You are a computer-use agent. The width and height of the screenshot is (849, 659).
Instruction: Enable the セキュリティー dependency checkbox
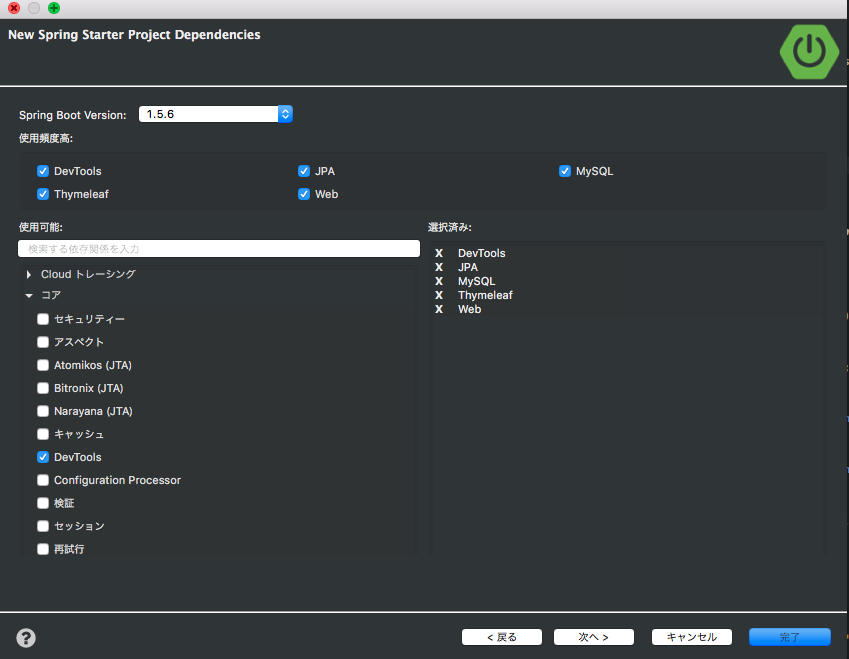pos(43,319)
